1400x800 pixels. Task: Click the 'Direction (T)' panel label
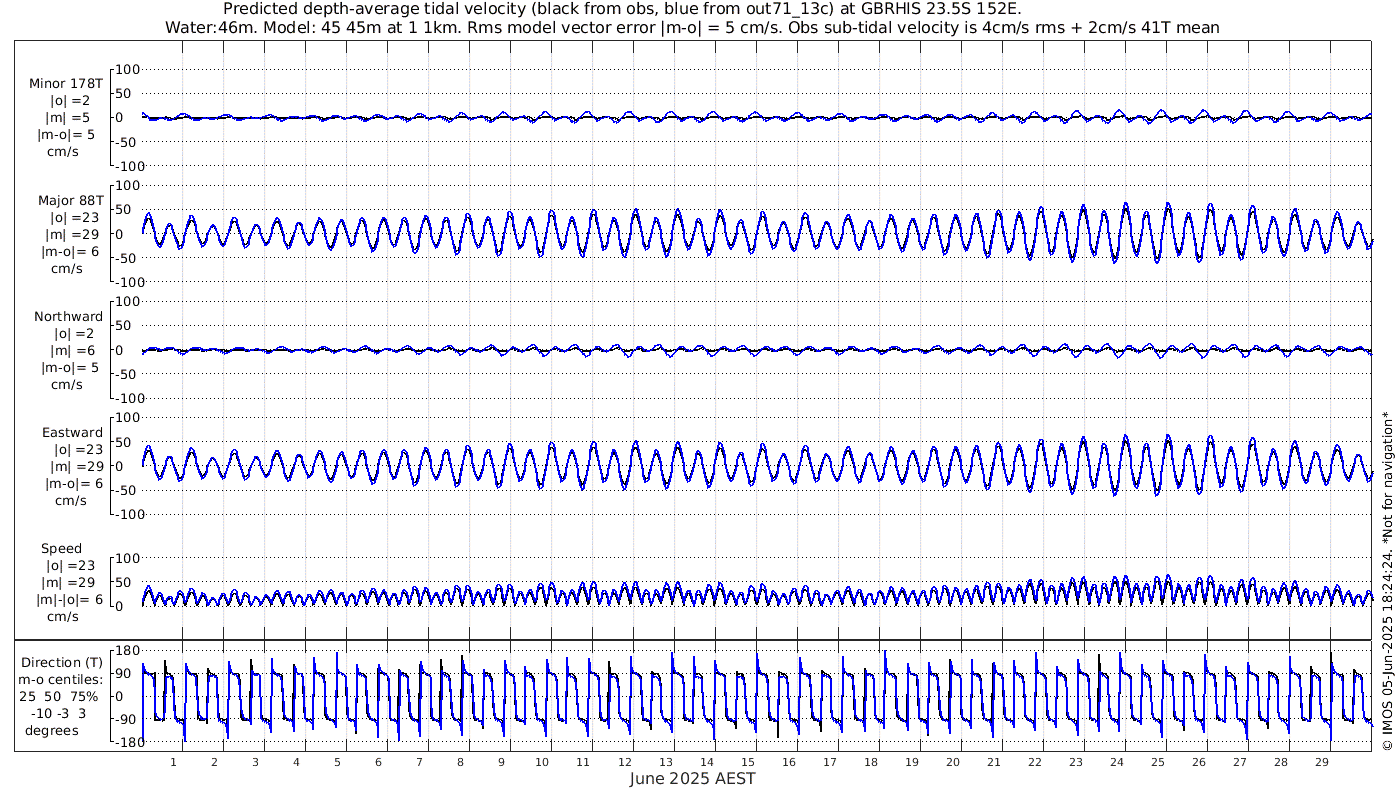click(62, 663)
